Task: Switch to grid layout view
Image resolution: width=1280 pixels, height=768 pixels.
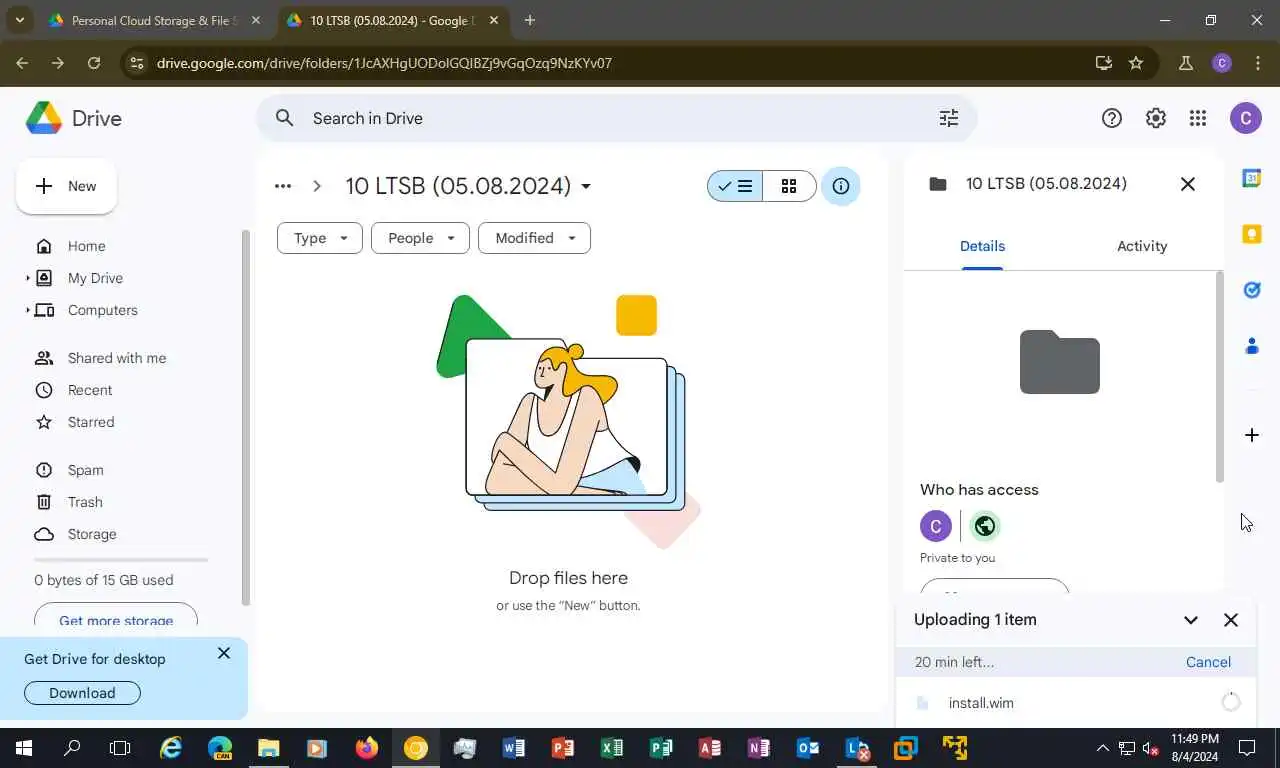Action: 789,186
